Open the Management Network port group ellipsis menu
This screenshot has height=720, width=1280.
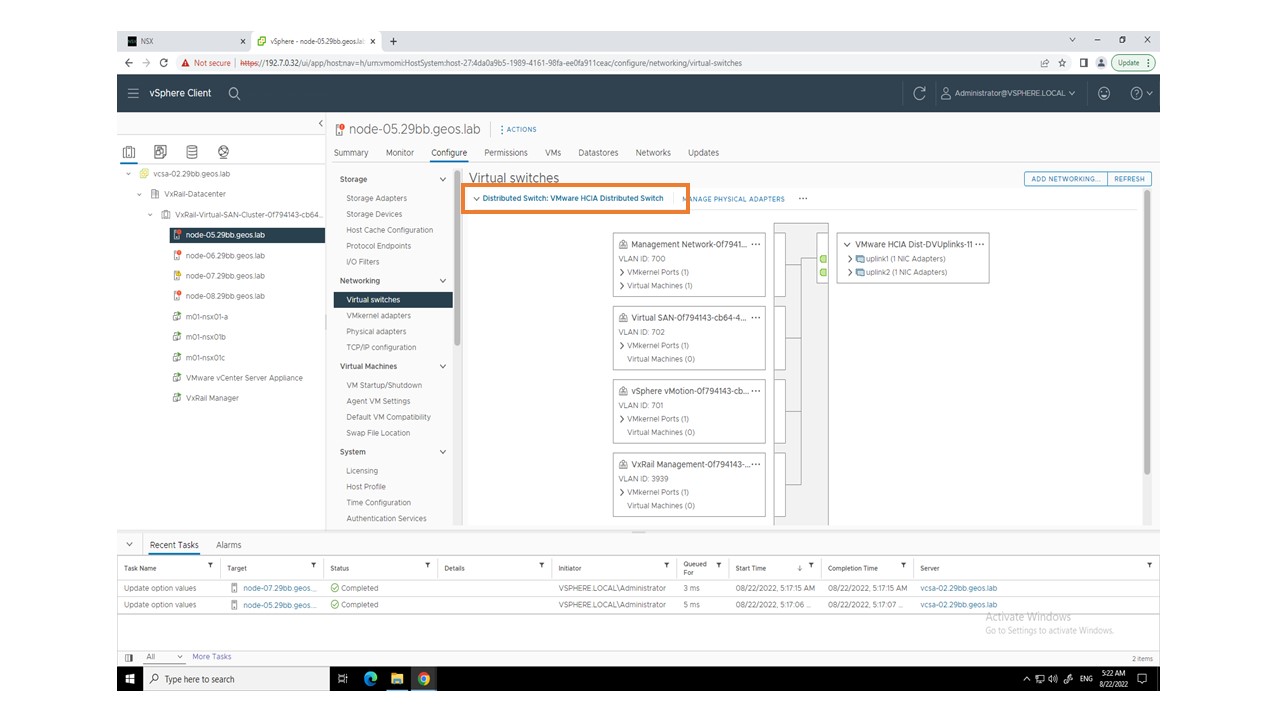(x=756, y=244)
